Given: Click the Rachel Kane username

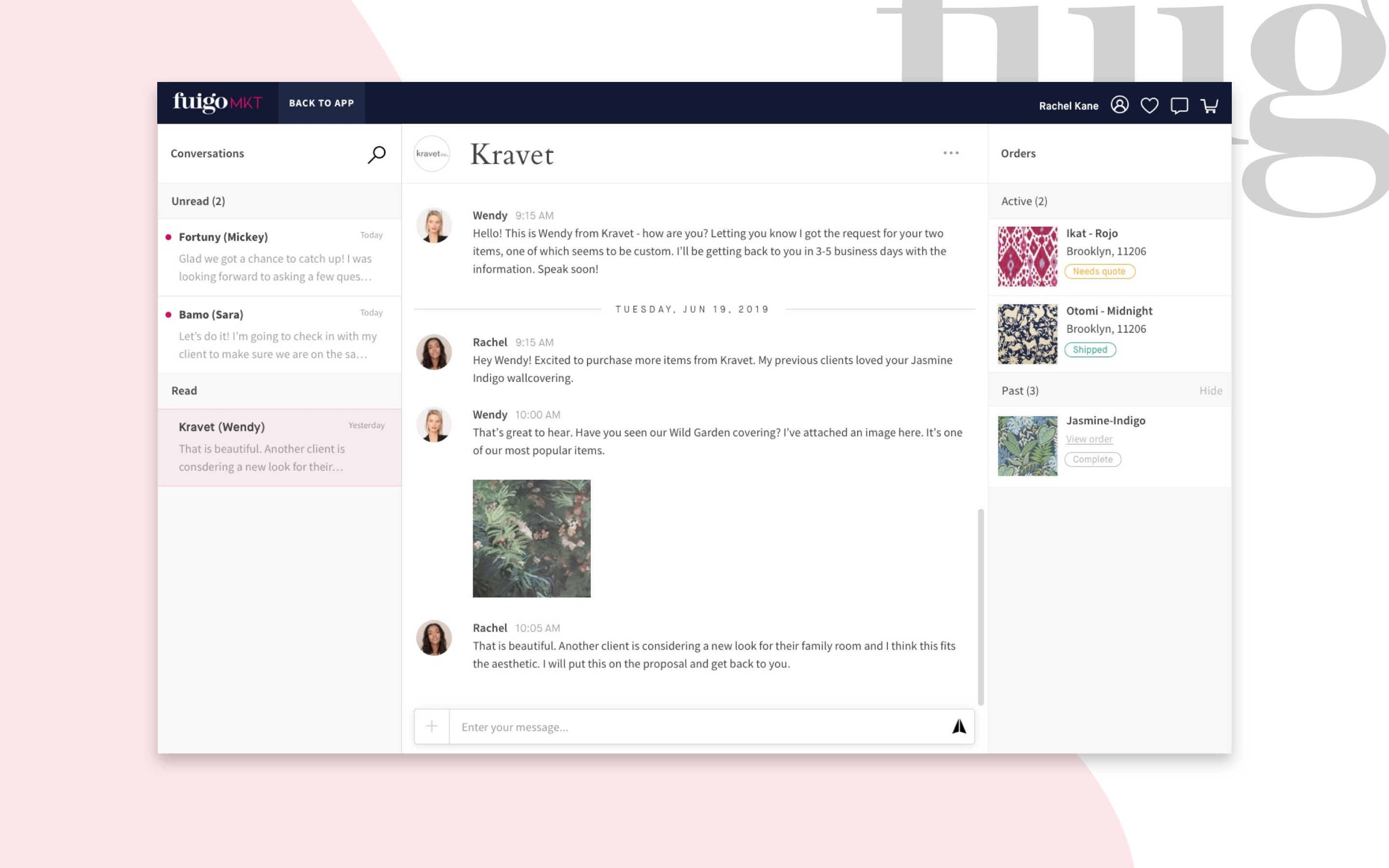Looking at the screenshot, I should [x=1068, y=106].
